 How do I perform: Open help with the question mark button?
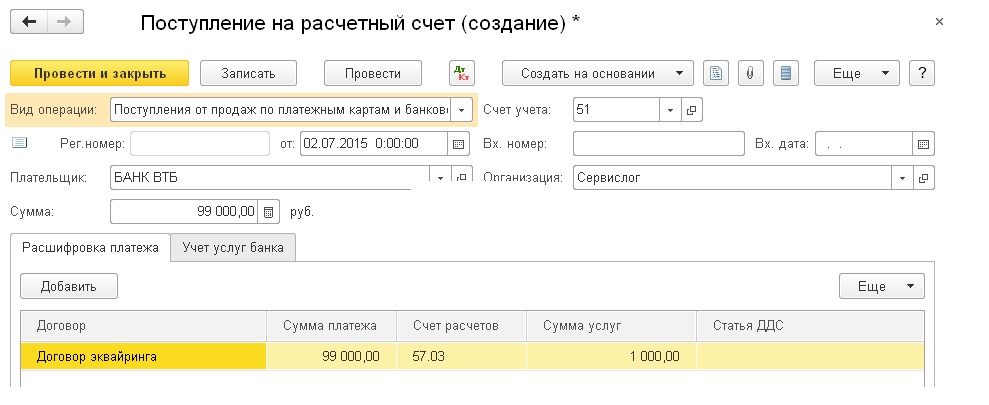tap(922, 73)
